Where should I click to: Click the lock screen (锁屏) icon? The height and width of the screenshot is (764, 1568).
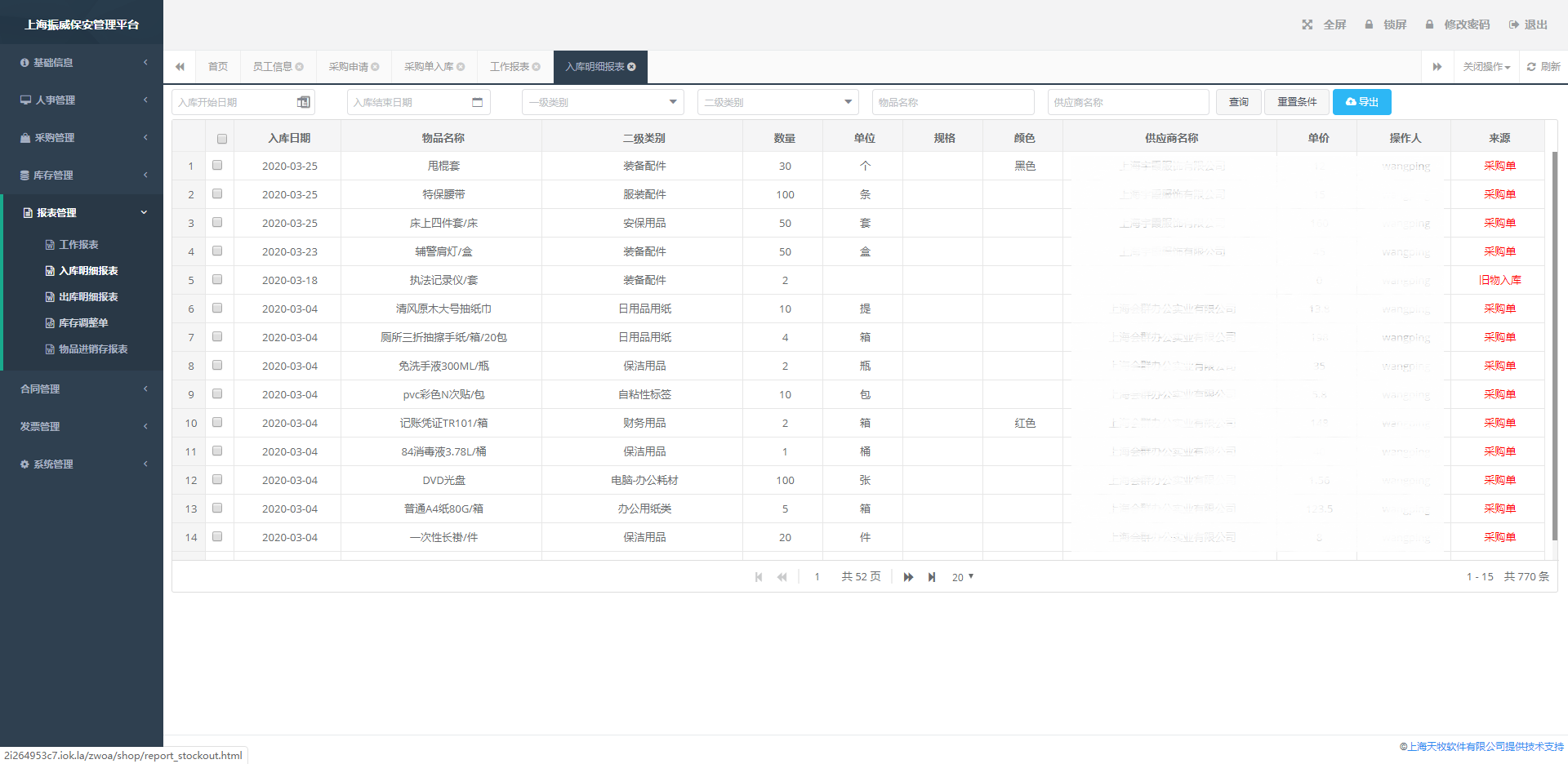coord(1369,24)
